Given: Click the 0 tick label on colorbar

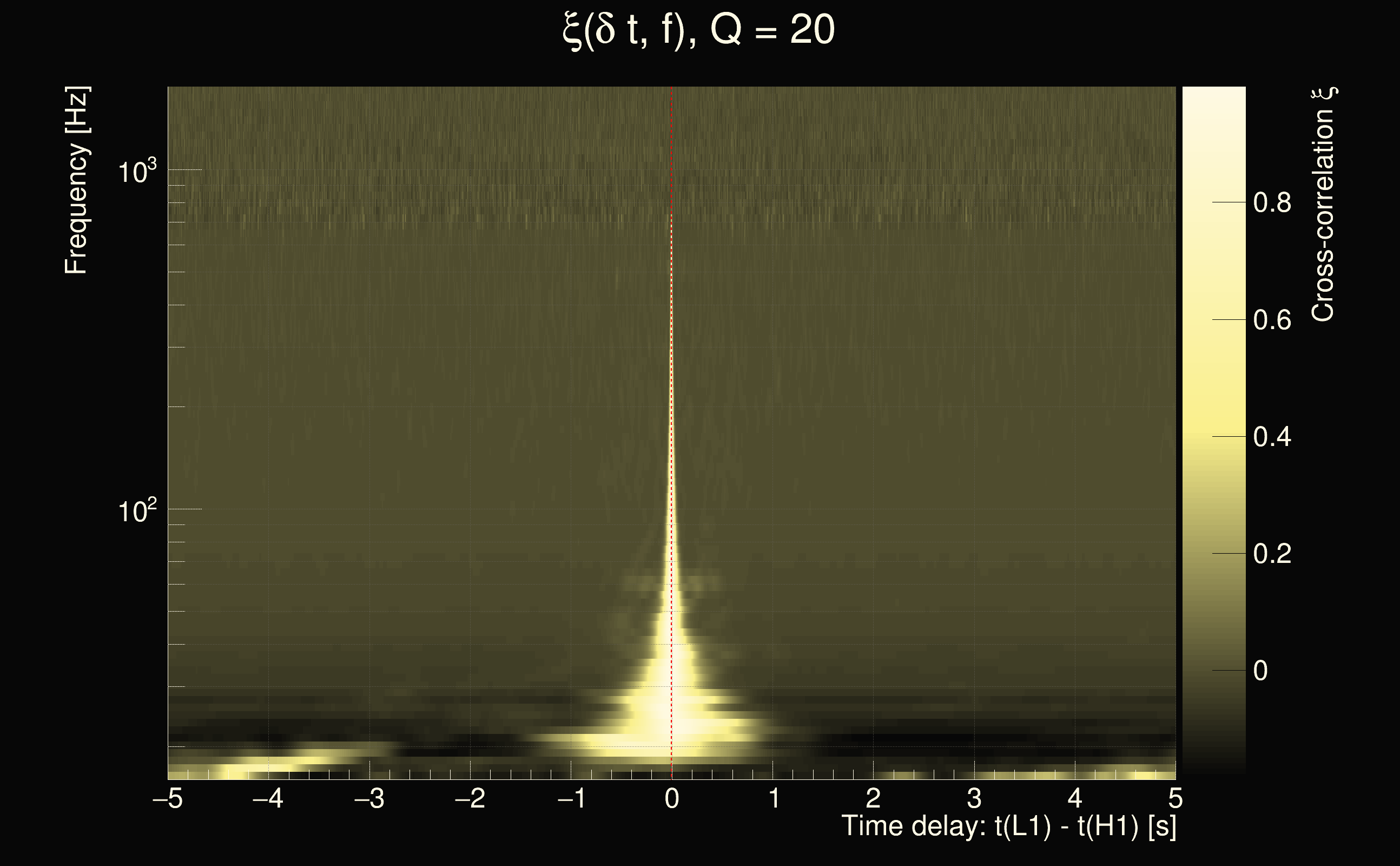Looking at the screenshot, I should coord(1260,671).
